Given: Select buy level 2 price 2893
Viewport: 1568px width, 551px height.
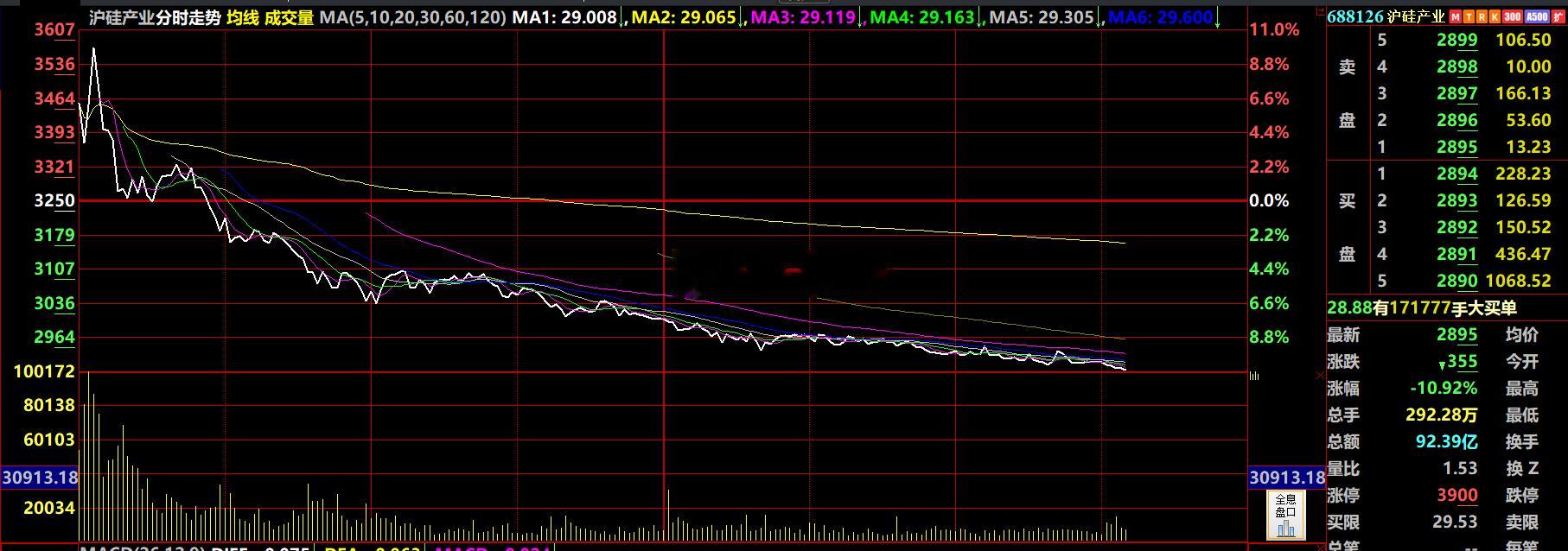Looking at the screenshot, I should (x=1456, y=200).
